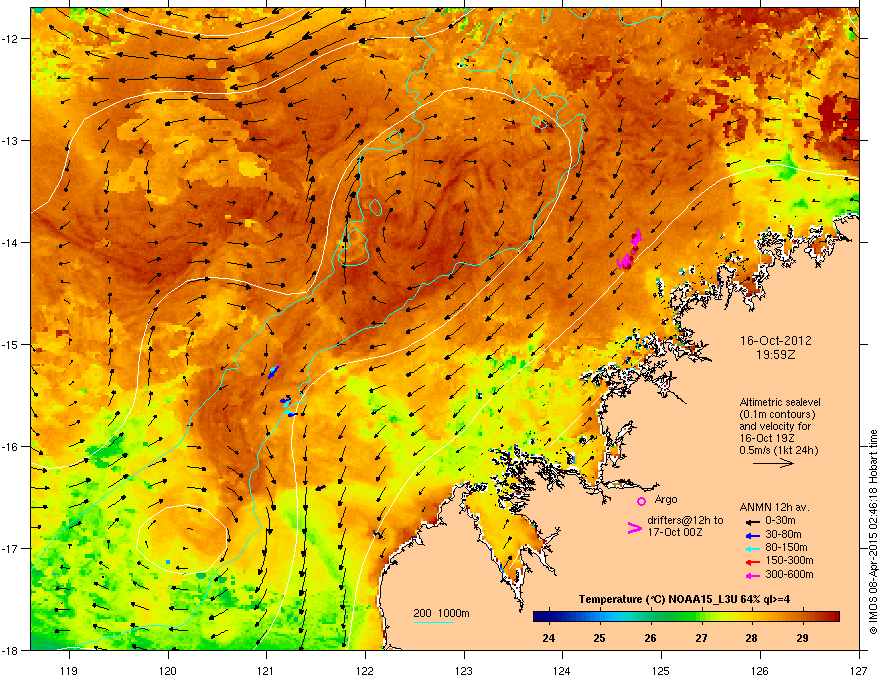The height and width of the screenshot is (680, 880).
Task: Click colorbar tick label "28"
Action: (x=751, y=638)
